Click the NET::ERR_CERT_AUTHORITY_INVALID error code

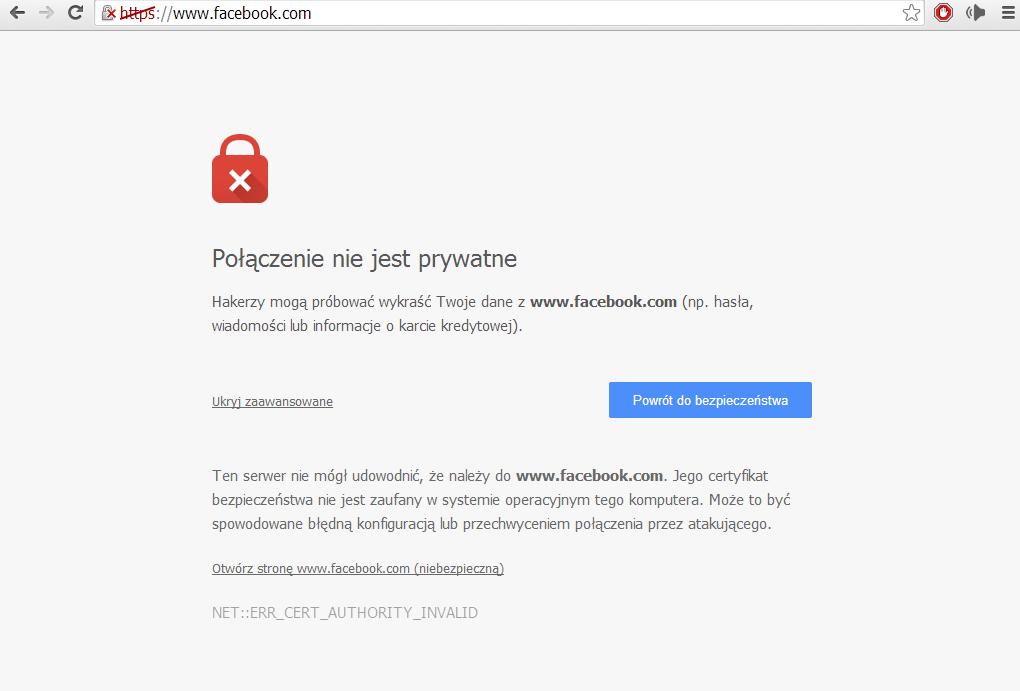(x=345, y=612)
